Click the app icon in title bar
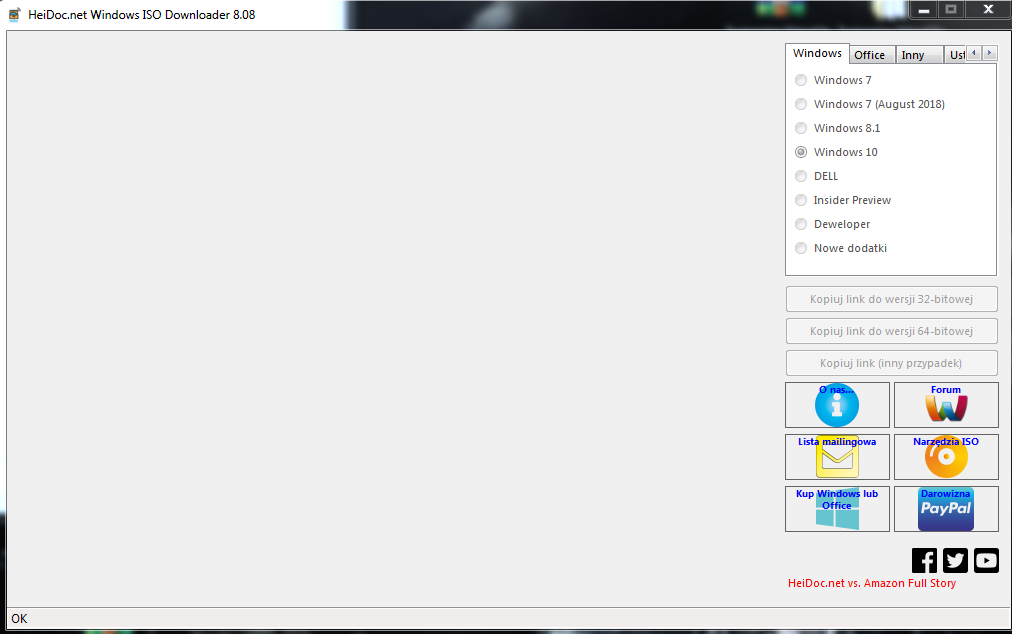The height and width of the screenshot is (634, 1012). tap(15, 15)
